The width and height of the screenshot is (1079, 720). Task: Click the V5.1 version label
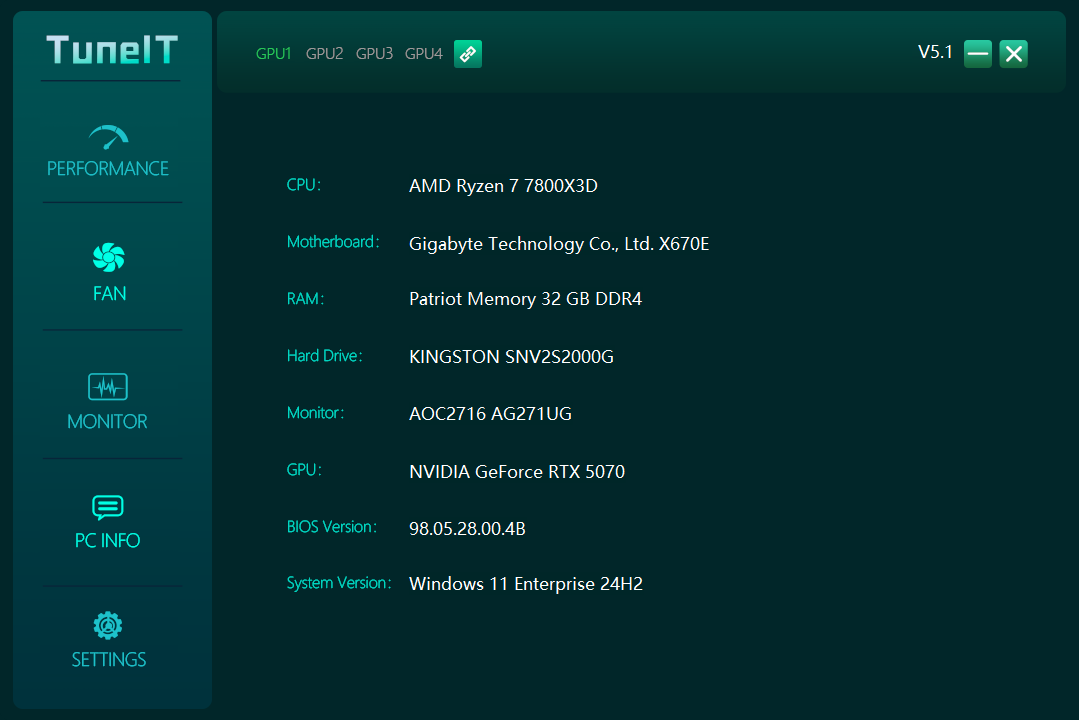pyautogui.click(x=935, y=53)
